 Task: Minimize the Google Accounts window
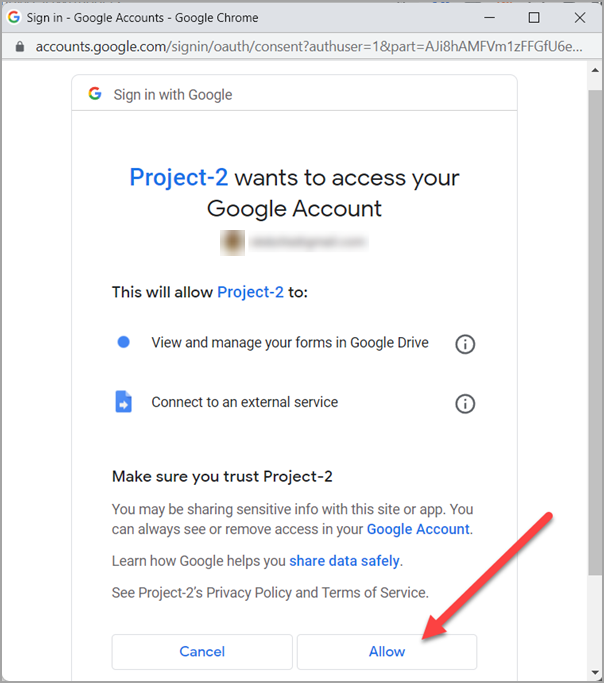[x=489, y=17]
